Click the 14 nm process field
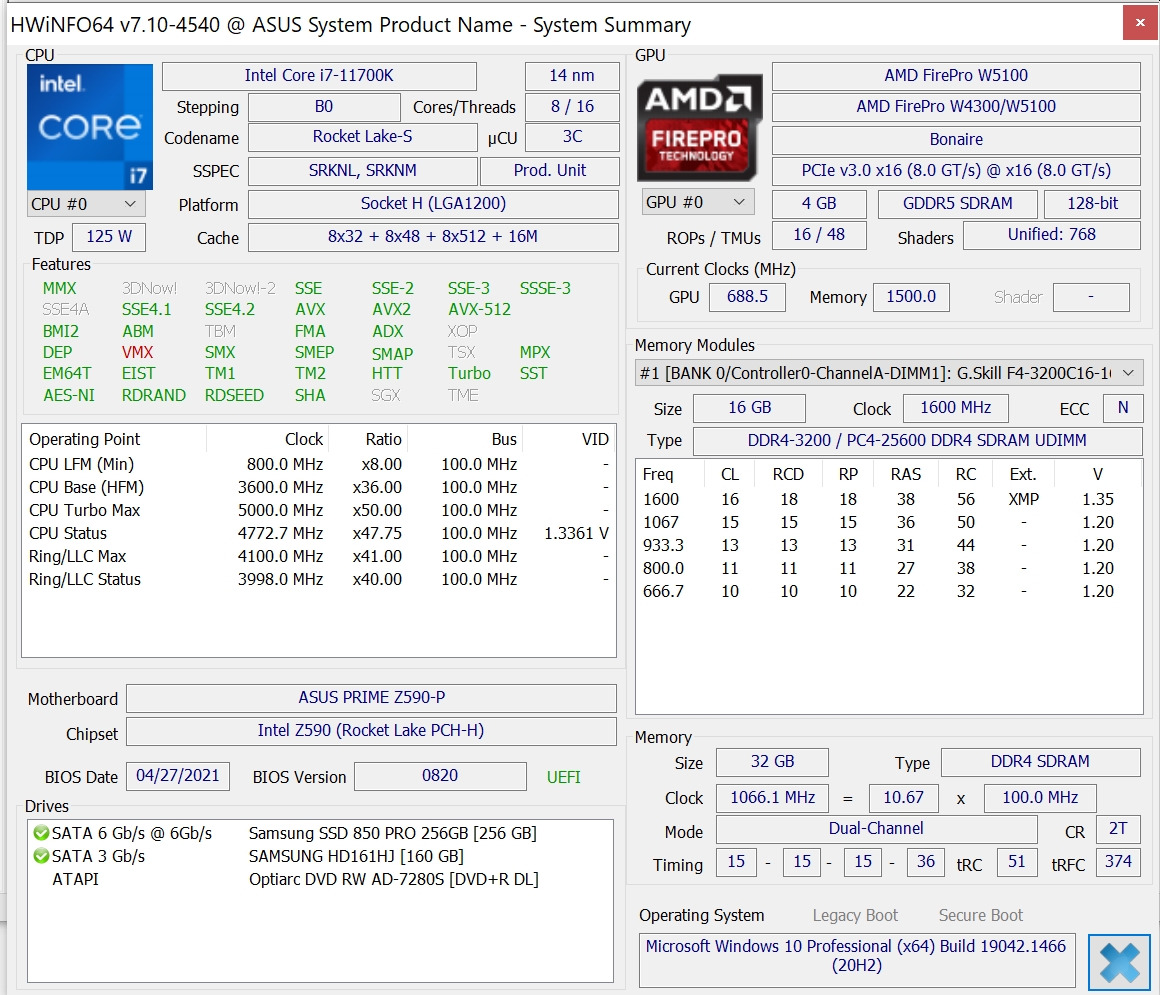Viewport: 1160px width, 995px height. pyautogui.click(x=572, y=75)
